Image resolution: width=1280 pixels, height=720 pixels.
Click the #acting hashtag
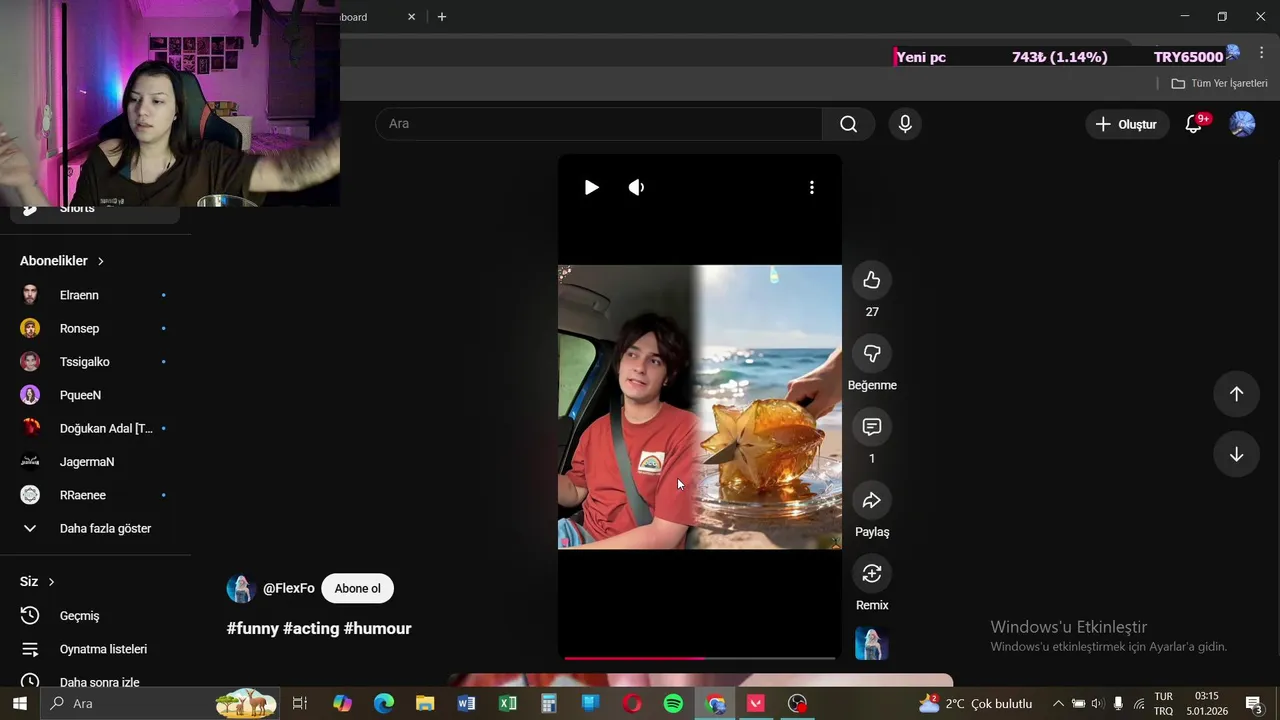[x=311, y=628]
